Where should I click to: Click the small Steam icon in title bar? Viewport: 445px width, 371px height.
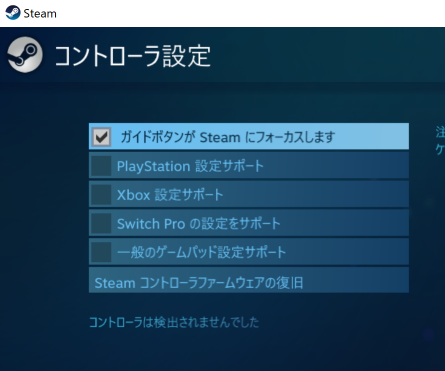[x=13, y=13]
